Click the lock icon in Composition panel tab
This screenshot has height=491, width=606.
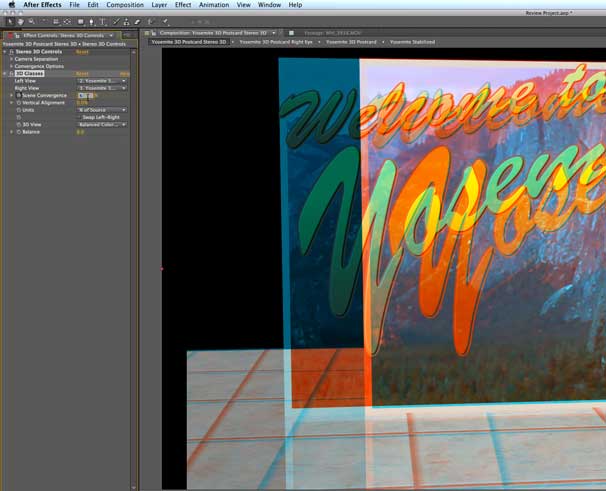[154, 33]
